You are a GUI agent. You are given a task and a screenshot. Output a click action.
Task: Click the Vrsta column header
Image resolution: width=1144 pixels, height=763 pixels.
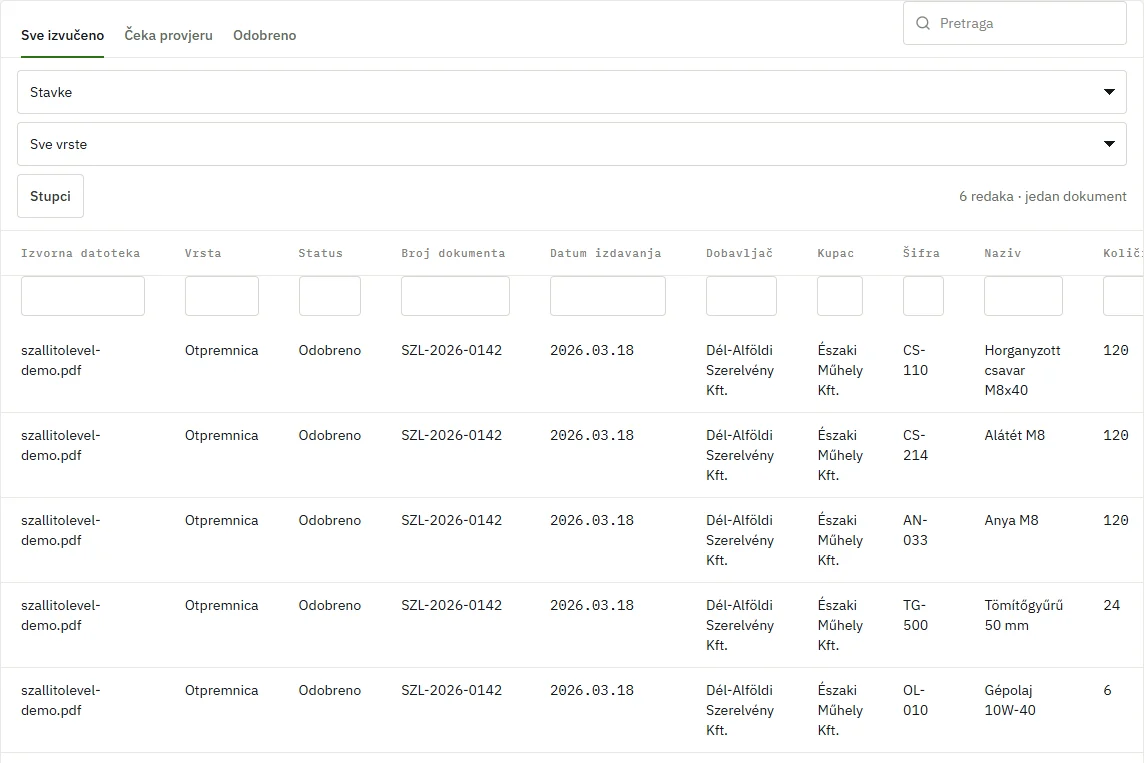pyautogui.click(x=203, y=253)
